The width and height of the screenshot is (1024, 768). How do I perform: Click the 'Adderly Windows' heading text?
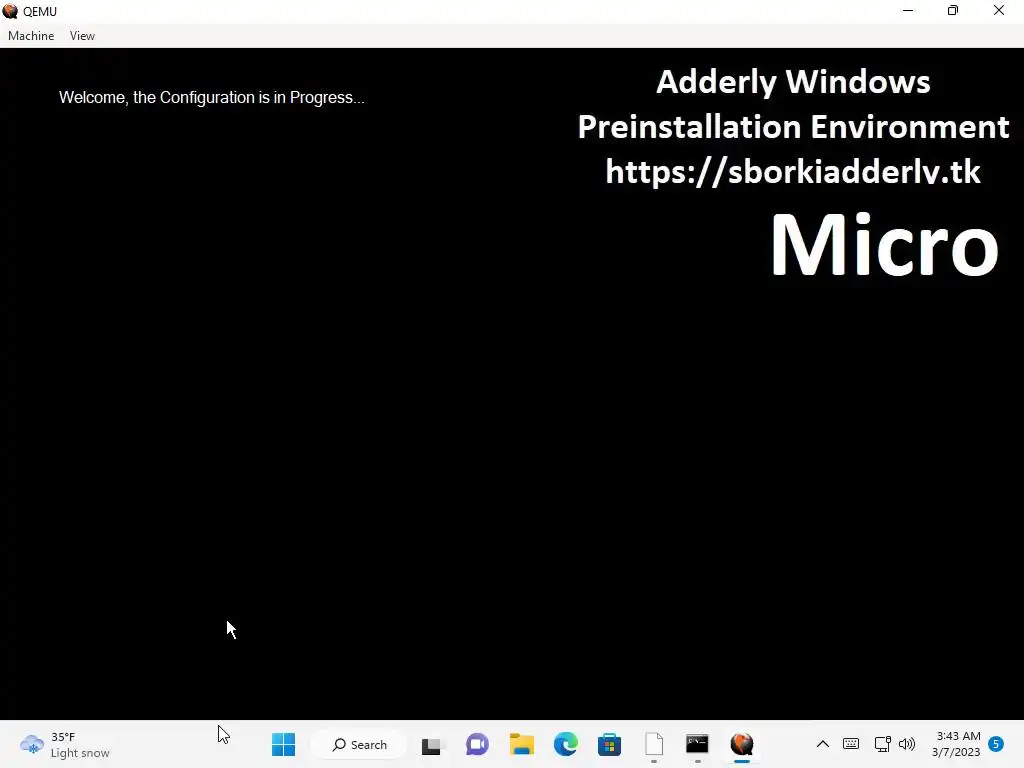(793, 82)
